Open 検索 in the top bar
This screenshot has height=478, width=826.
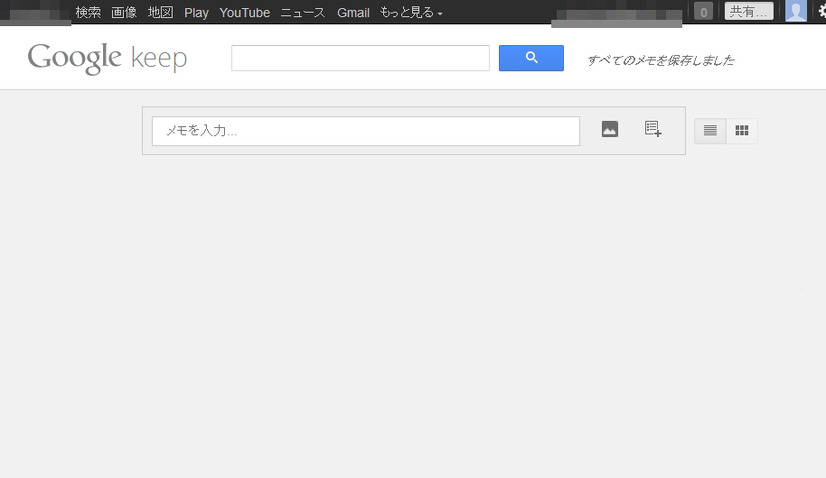click(88, 12)
